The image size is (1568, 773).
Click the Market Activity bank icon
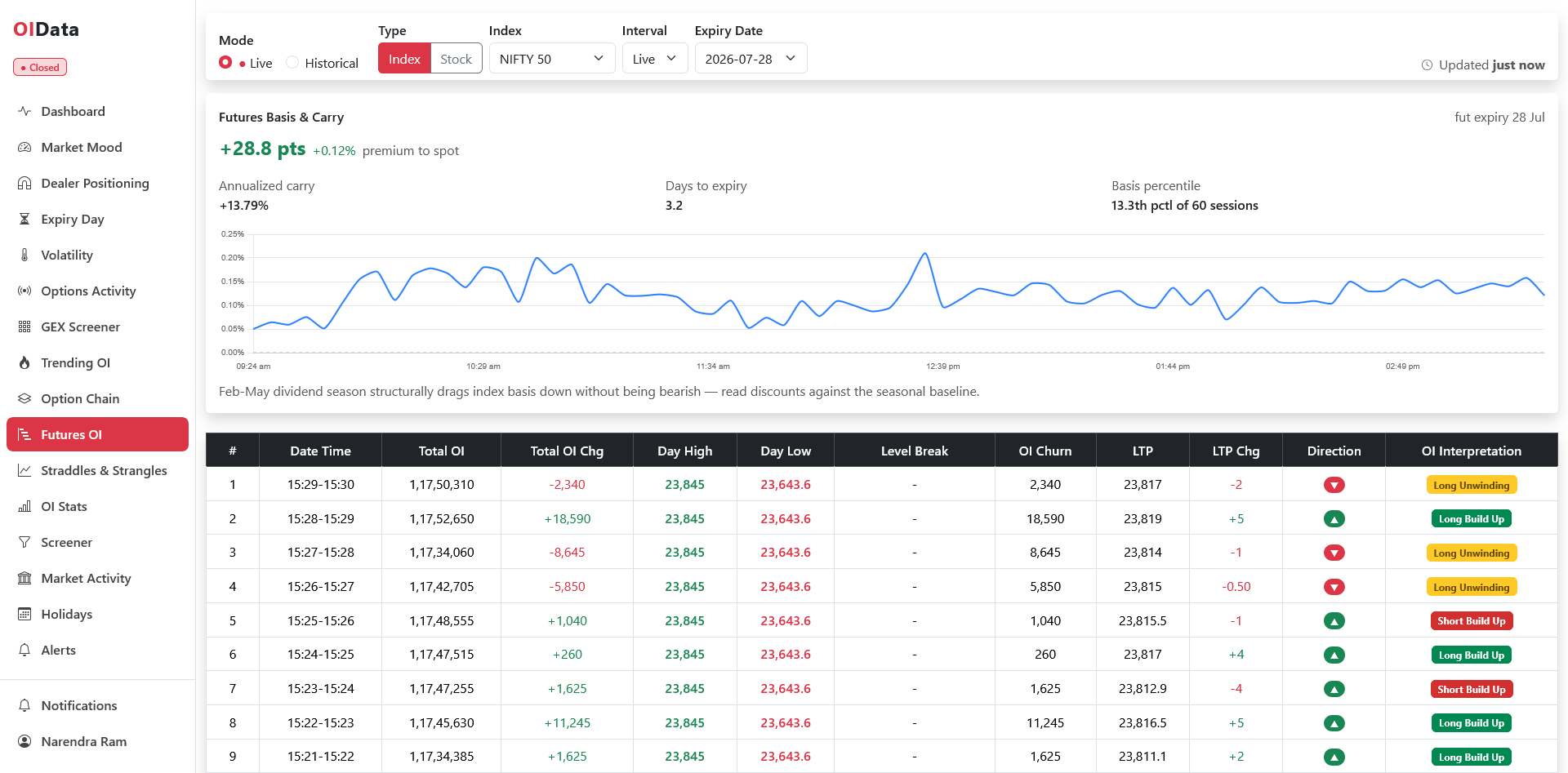pos(24,578)
